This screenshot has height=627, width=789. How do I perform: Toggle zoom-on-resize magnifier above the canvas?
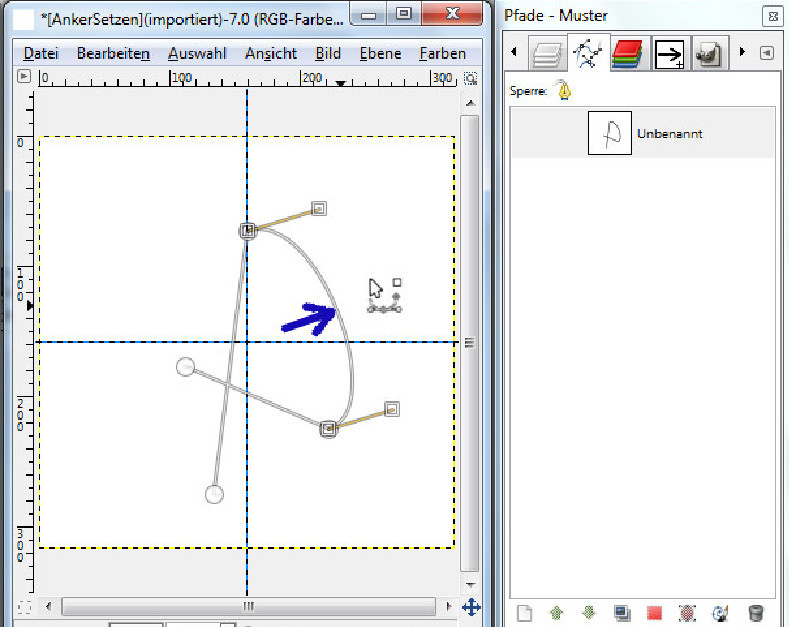click(470, 77)
